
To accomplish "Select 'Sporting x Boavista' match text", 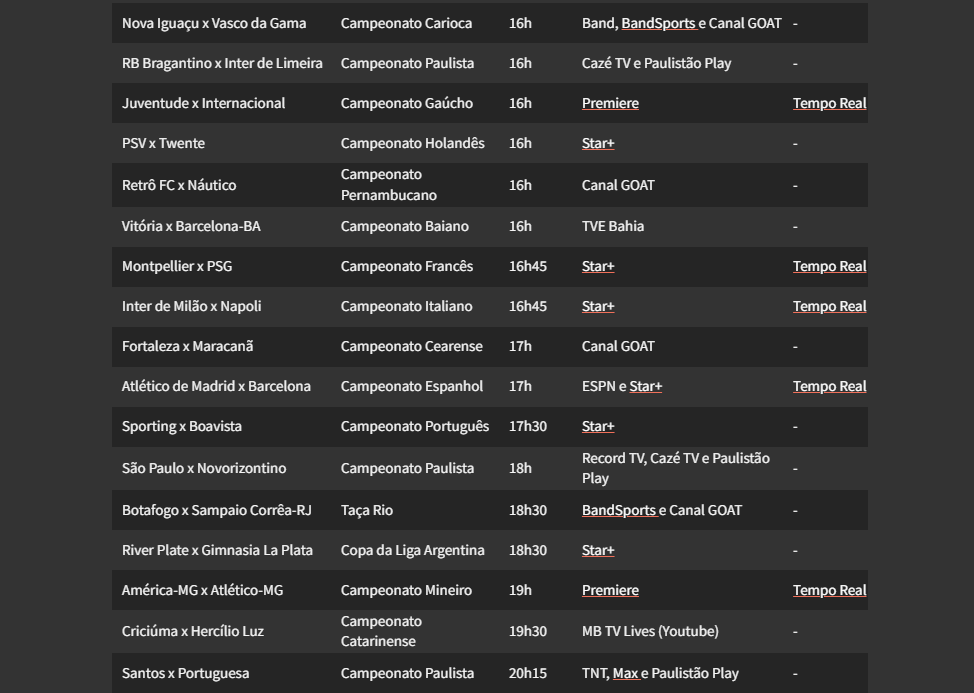I will pyautogui.click(x=181, y=427).
